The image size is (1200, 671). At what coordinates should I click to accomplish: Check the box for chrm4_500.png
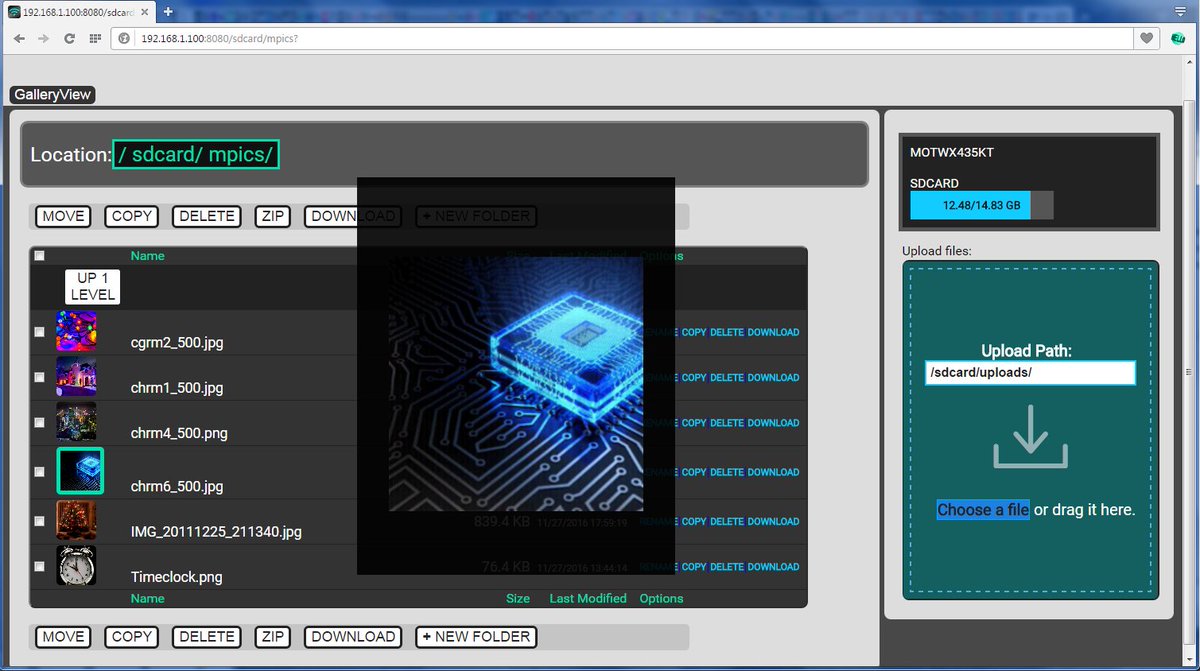(39, 422)
